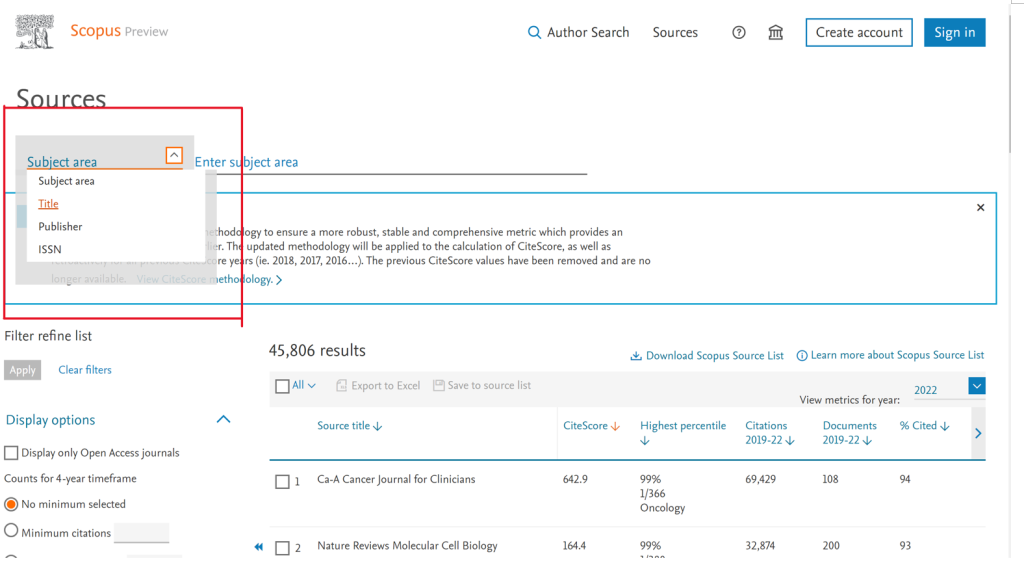Image resolution: width=1024 pixels, height=567 pixels.
Task: Open the institution building icon
Action: click(x=775, y=33)
